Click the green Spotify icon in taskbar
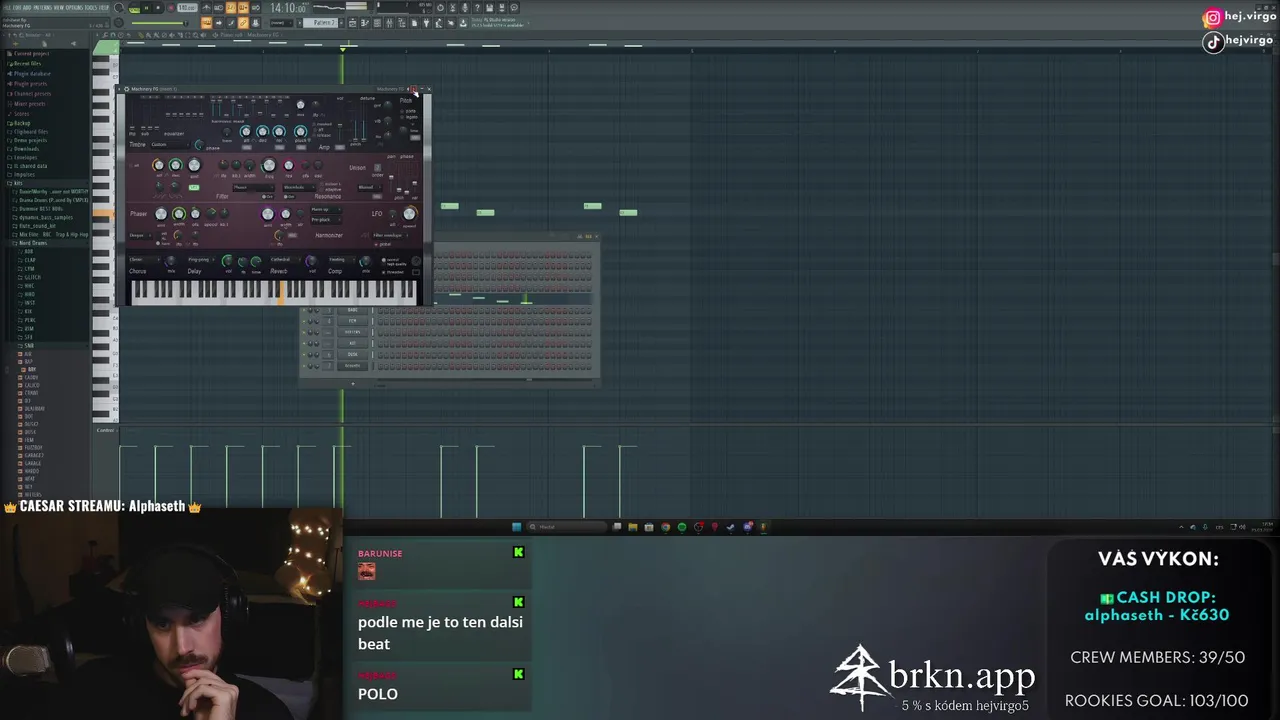The image size is (1280, 720). (x=682, y=527)
